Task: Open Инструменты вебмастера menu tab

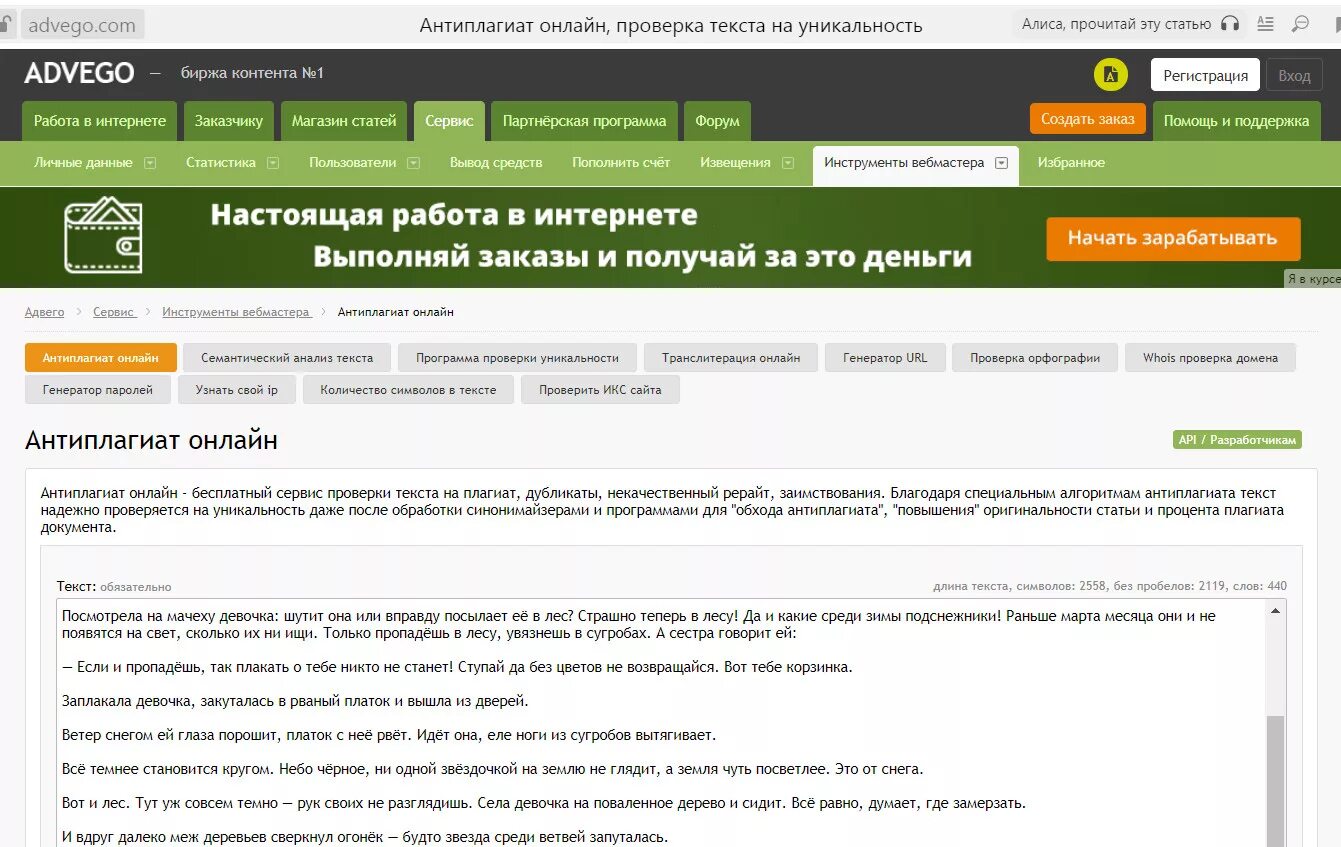Action: 915,165
